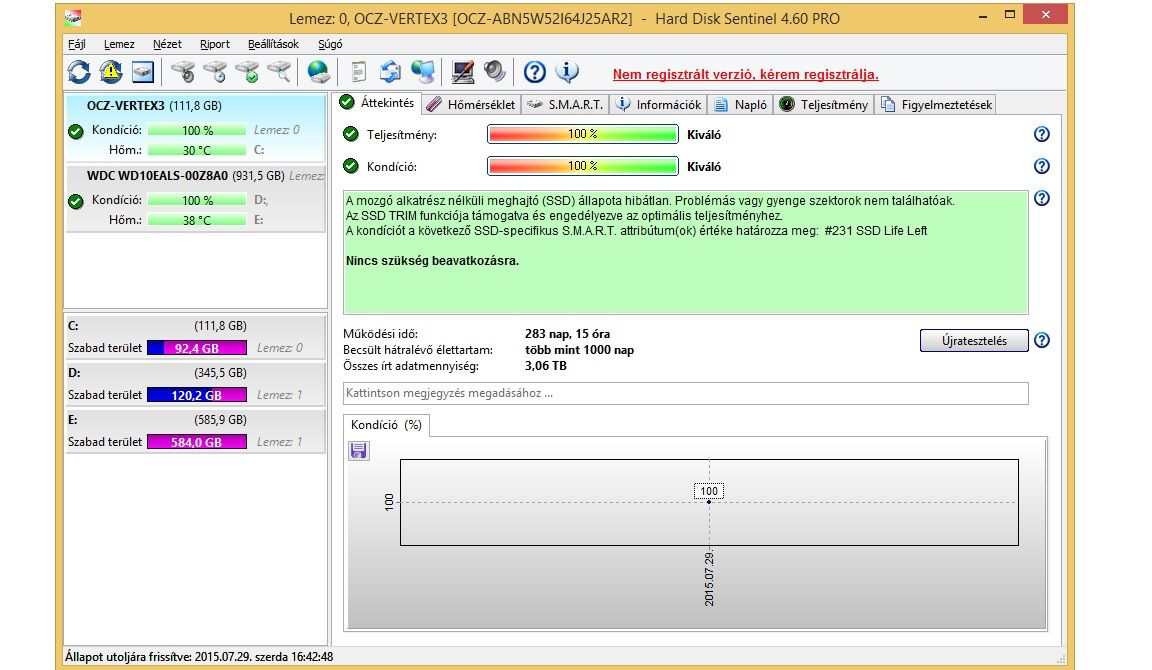1152x670 pixels.
Task: Click the disk with magnifying glass icon
Action: pos(279,72)
